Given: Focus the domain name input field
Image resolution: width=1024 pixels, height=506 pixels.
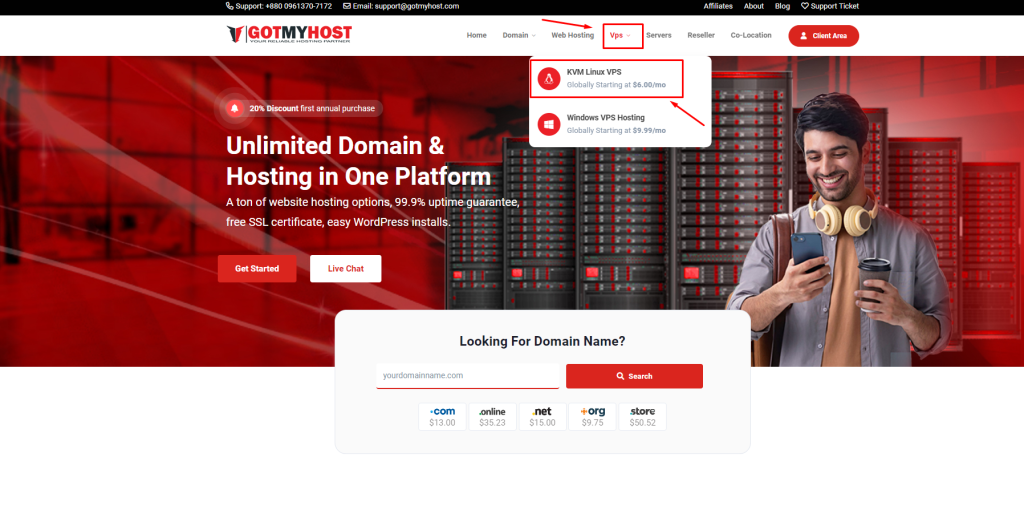Looking at the screenshot, I should [x=467, y=376].
